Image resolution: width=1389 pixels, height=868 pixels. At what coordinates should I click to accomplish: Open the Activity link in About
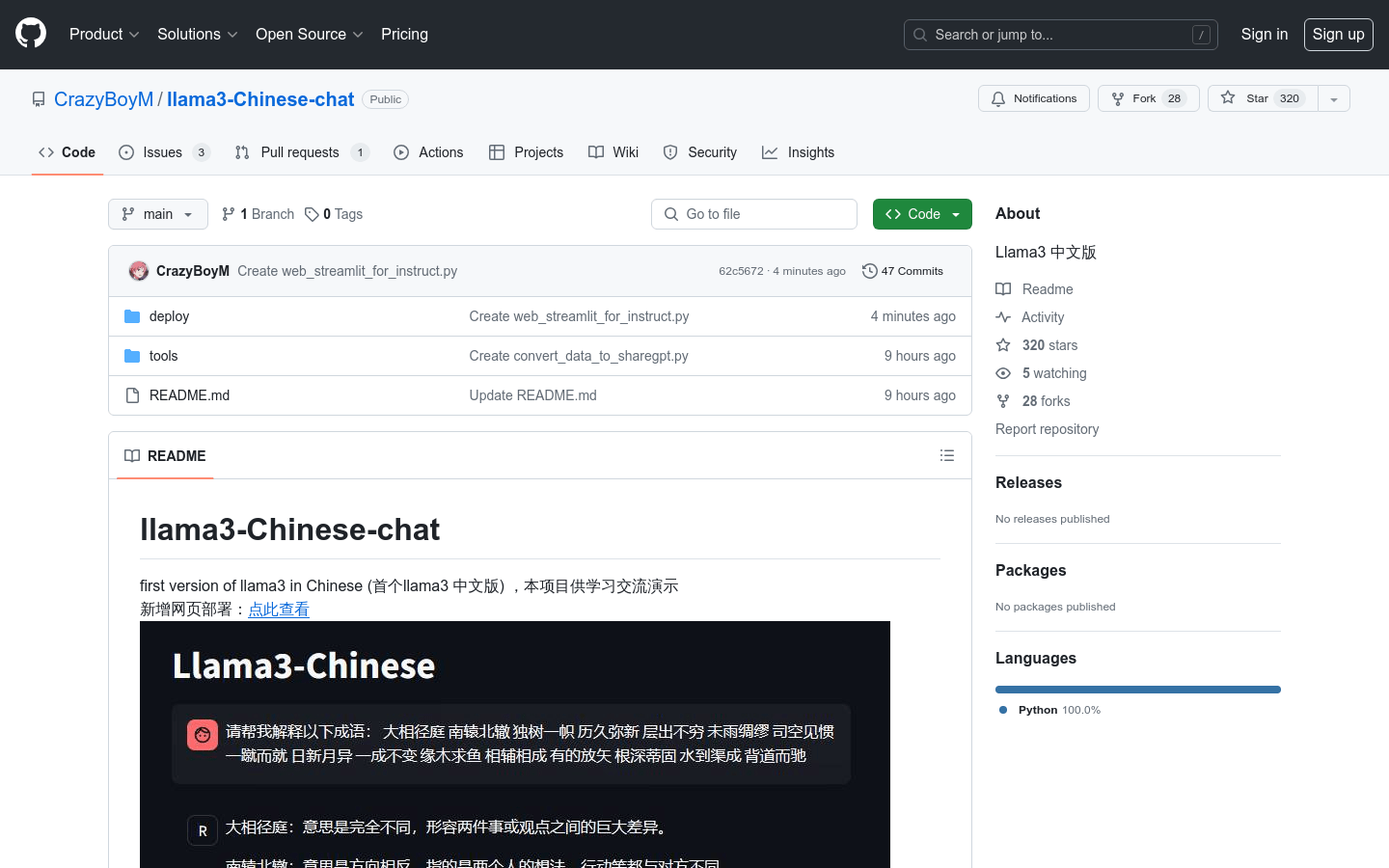pos(1030,317)
